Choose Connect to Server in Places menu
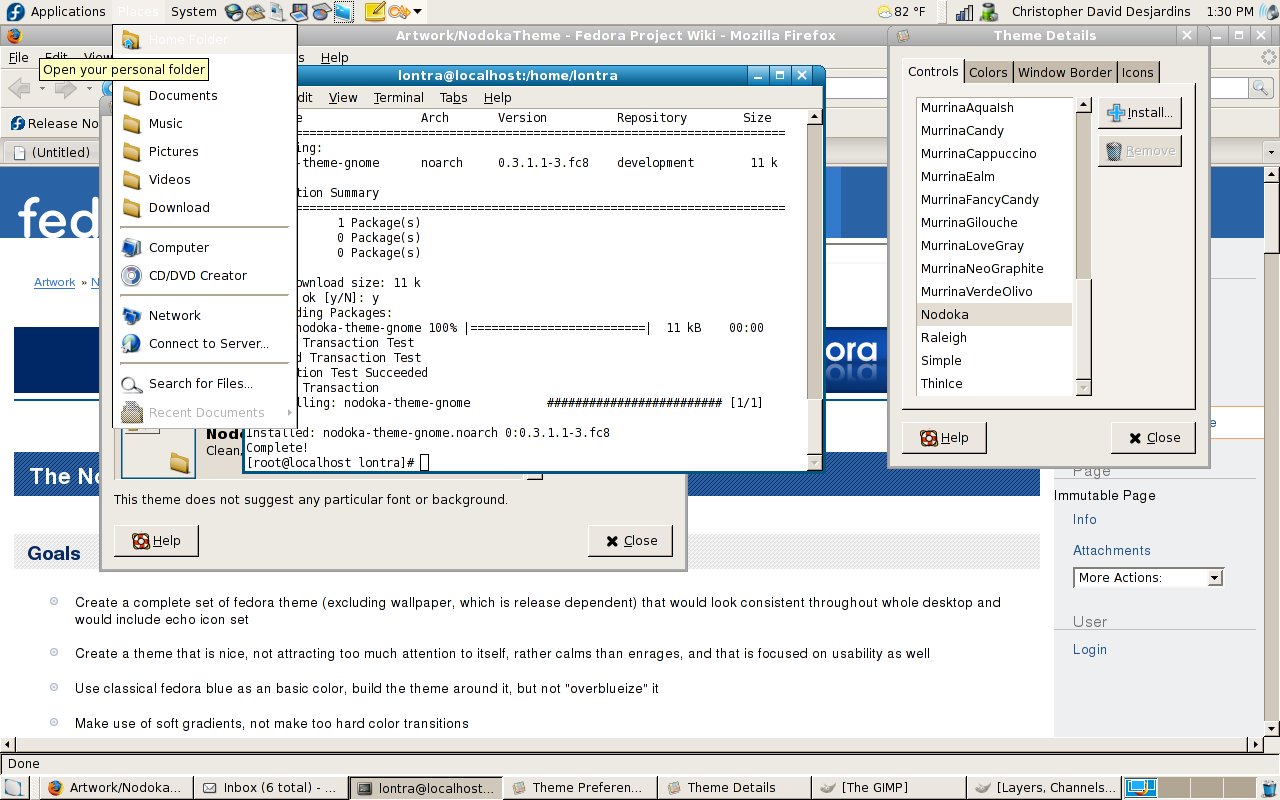The width and height of the screenshot is (1280, 800). click(x=204, y=344)
